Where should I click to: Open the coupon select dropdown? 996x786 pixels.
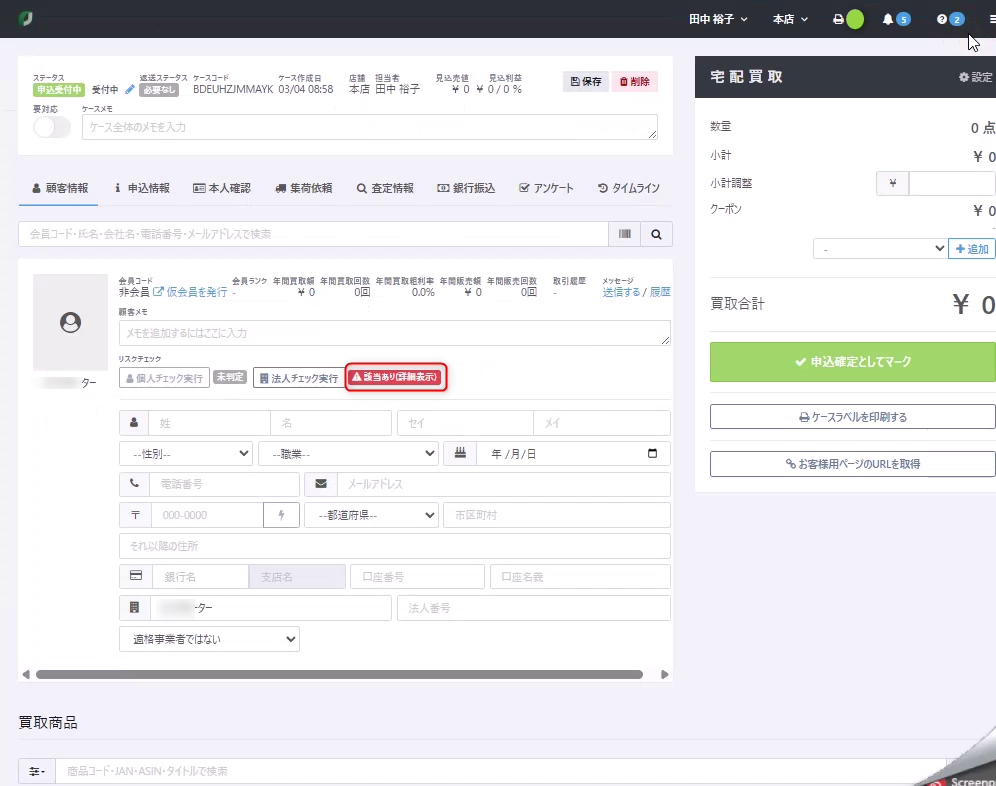click(880, 248)
